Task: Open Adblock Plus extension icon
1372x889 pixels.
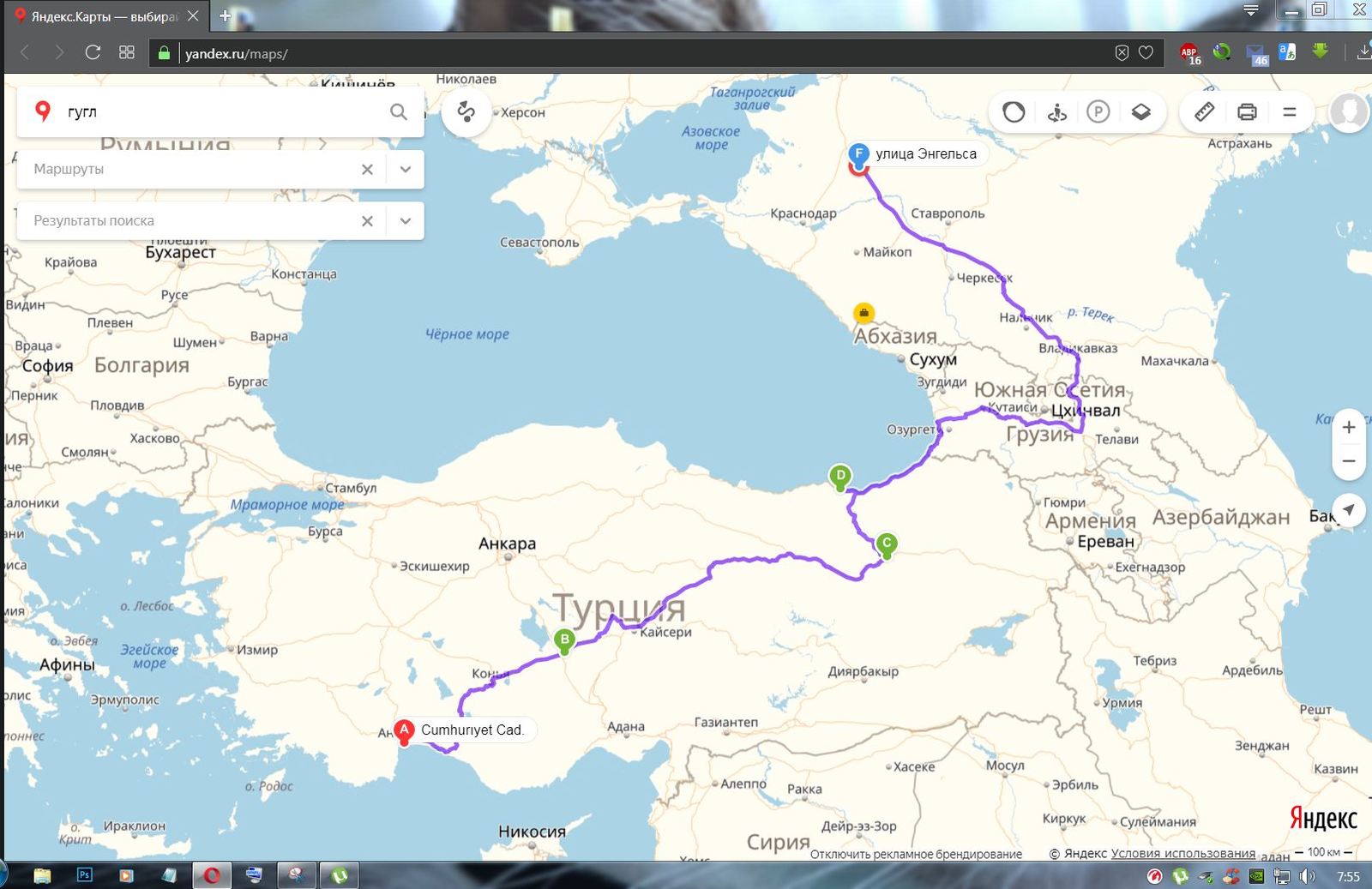Action: tap(1189, 53)
